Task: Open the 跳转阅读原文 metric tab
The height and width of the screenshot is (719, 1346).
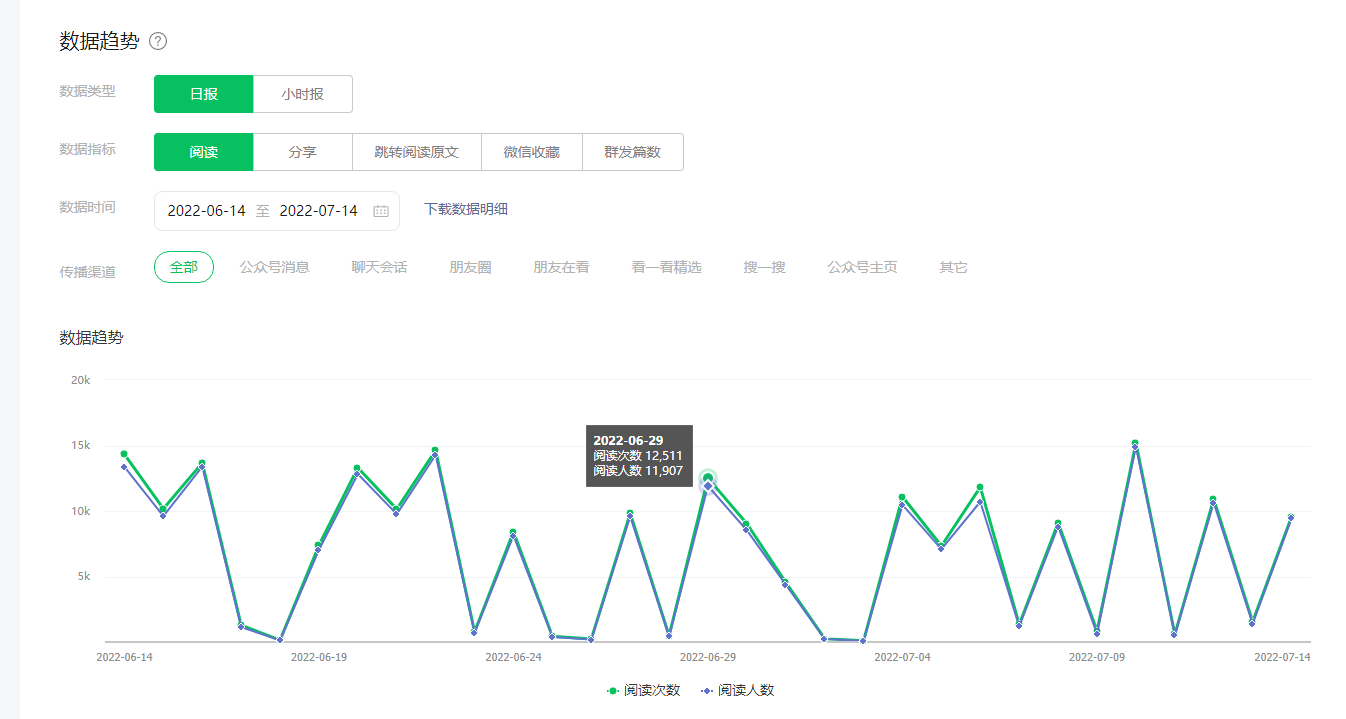Action: pyautogui.click(x=416, y=152)
